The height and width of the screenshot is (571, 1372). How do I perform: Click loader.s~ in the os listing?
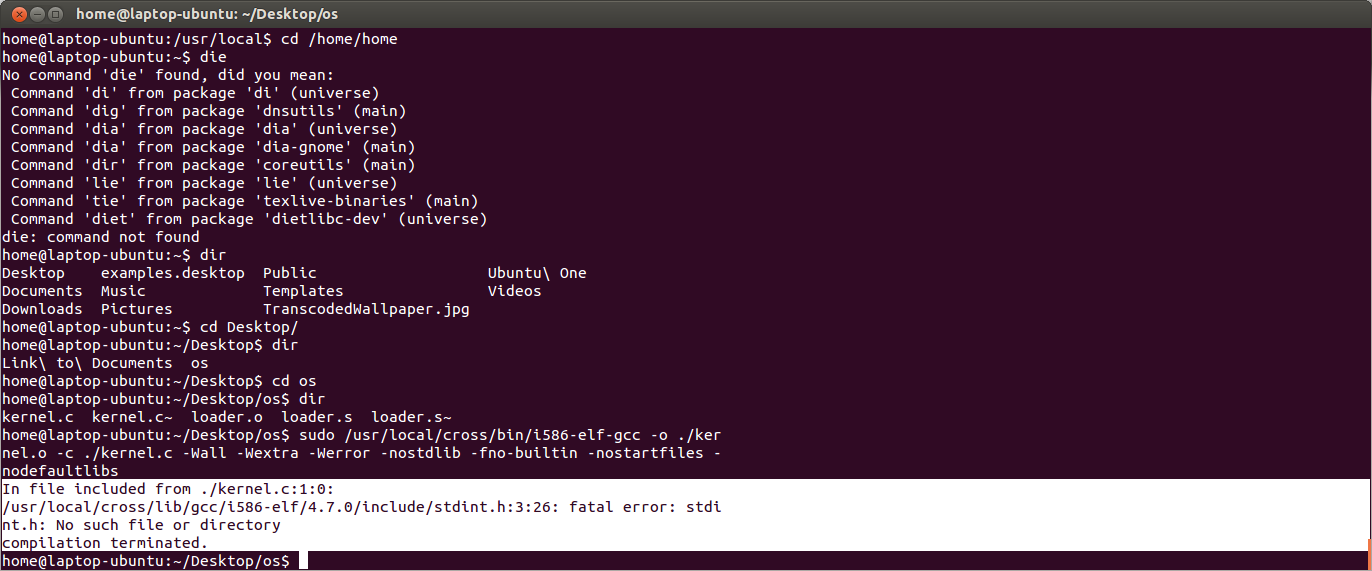(x=411, y=417)
